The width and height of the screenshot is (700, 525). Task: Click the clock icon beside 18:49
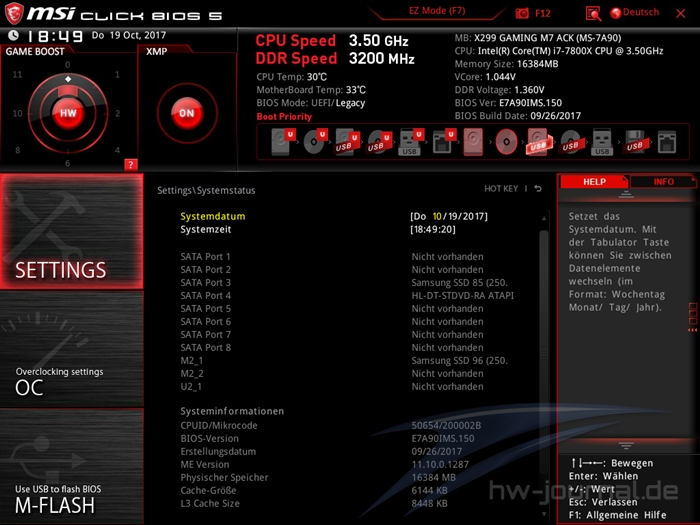pos(13,35)
